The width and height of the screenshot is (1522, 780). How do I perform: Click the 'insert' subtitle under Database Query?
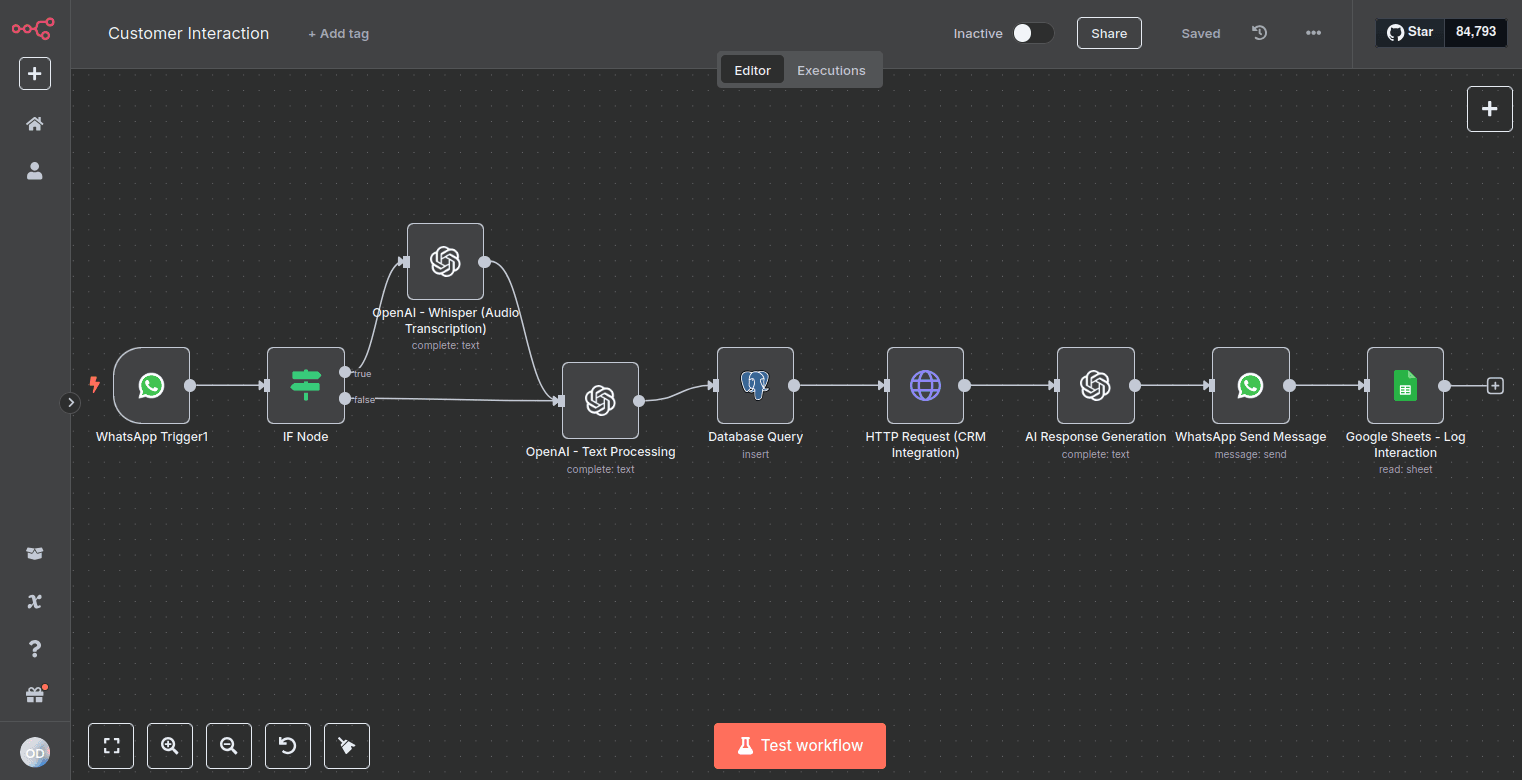point(755,454)
